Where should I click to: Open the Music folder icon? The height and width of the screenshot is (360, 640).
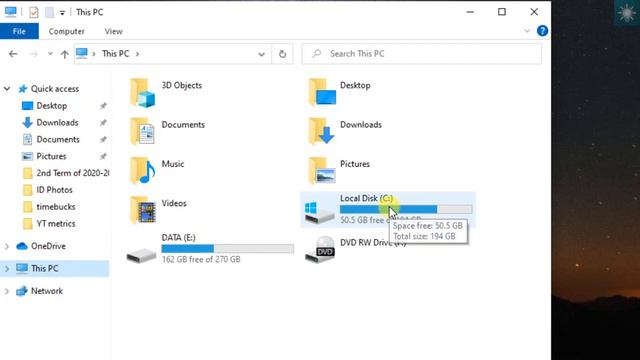[x=142, y=171]
